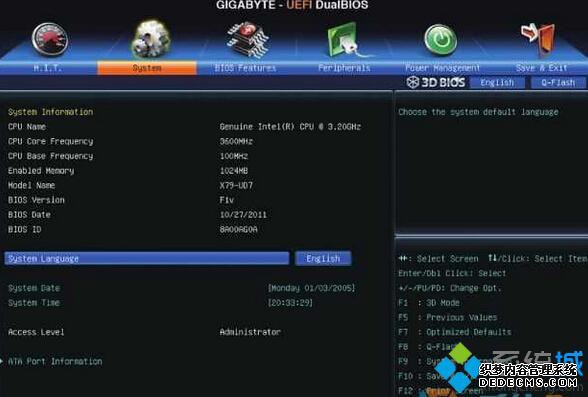Click the System Information heading

(x=51, y=112)
